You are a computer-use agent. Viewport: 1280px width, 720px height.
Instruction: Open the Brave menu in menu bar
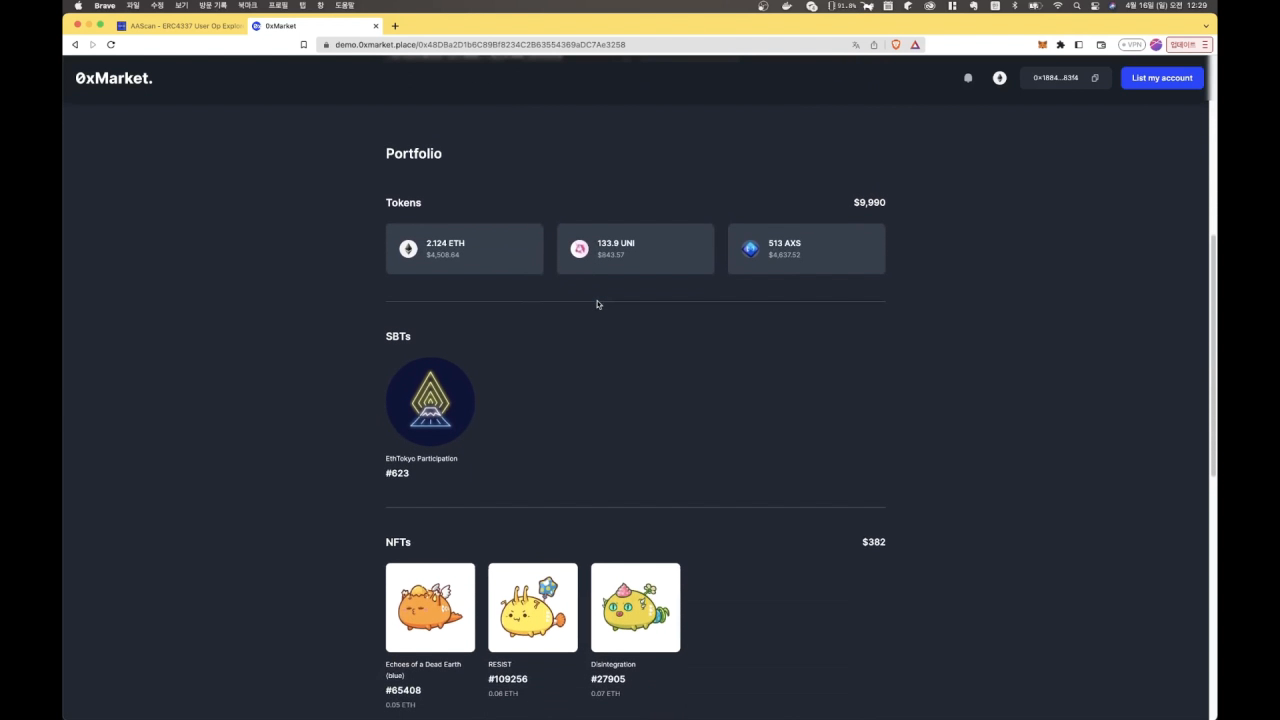coord(105,6)
